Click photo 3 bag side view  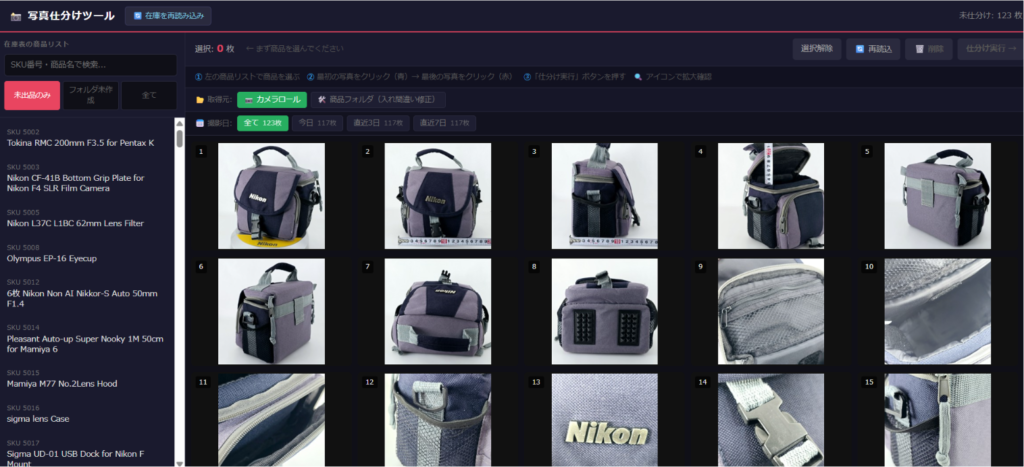click(605, 196)
